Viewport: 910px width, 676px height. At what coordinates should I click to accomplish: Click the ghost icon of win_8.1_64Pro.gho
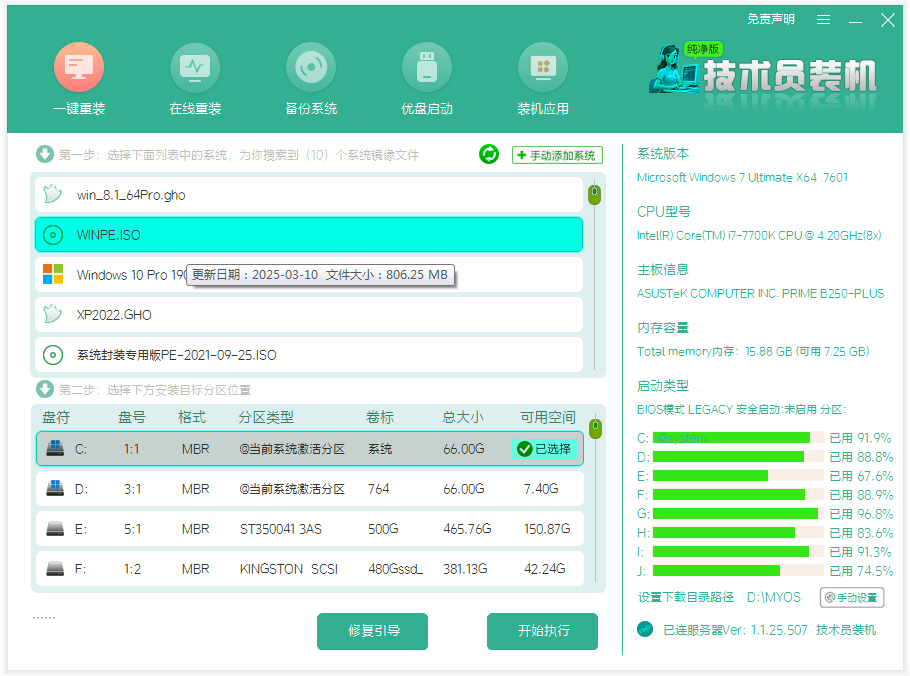click(x=52, y=194)
